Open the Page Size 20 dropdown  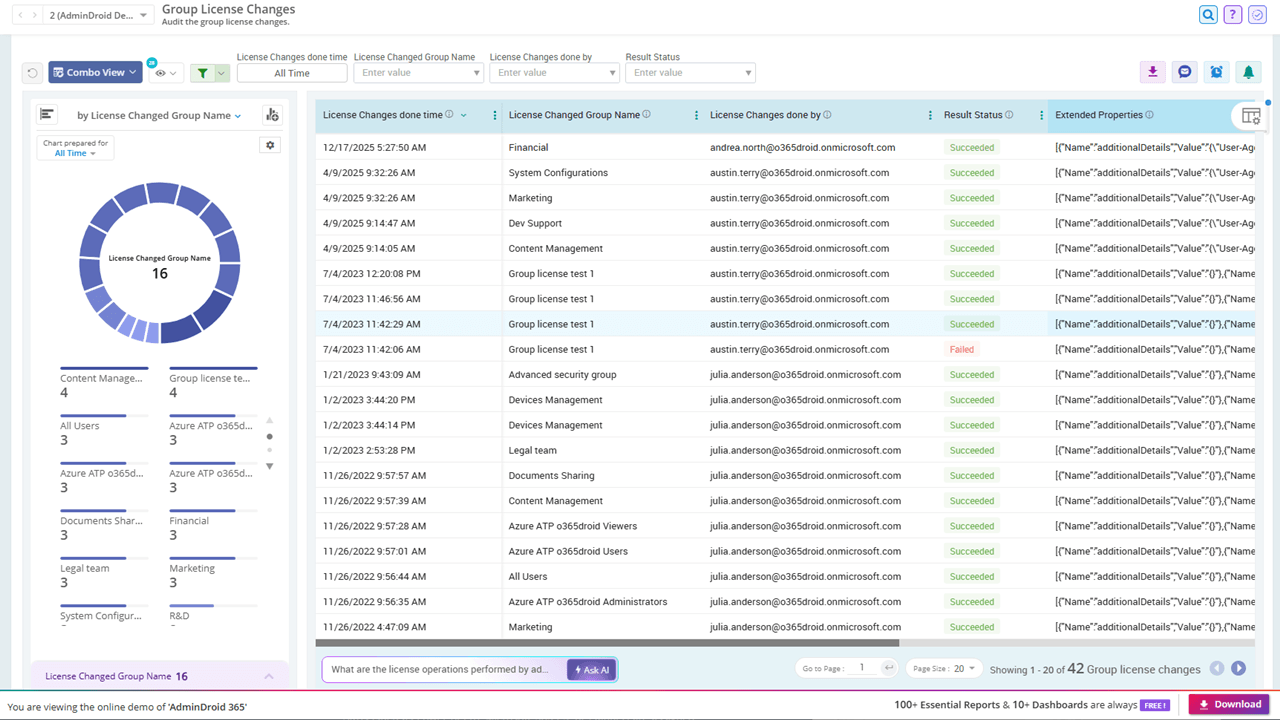click(x=944, y=668)
